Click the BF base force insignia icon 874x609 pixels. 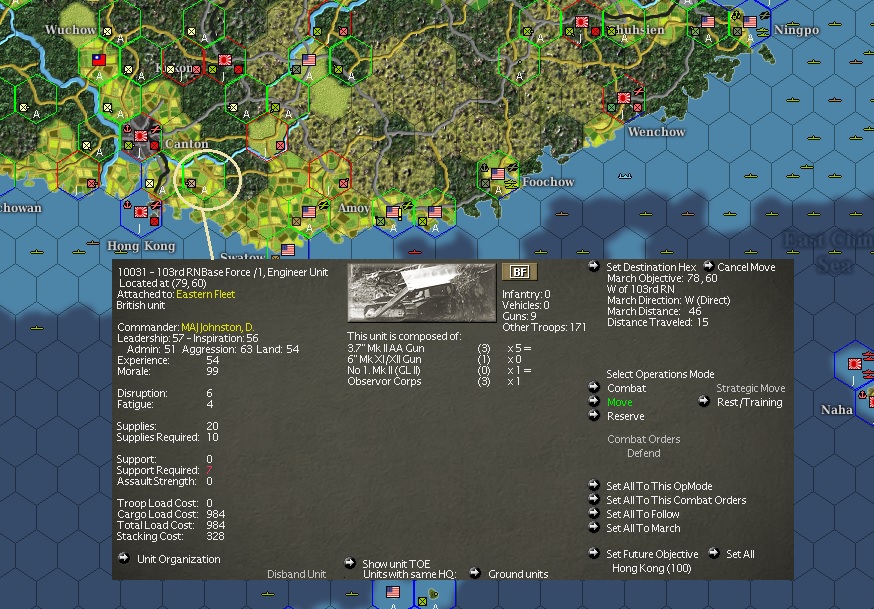click(x=518, y=270)
